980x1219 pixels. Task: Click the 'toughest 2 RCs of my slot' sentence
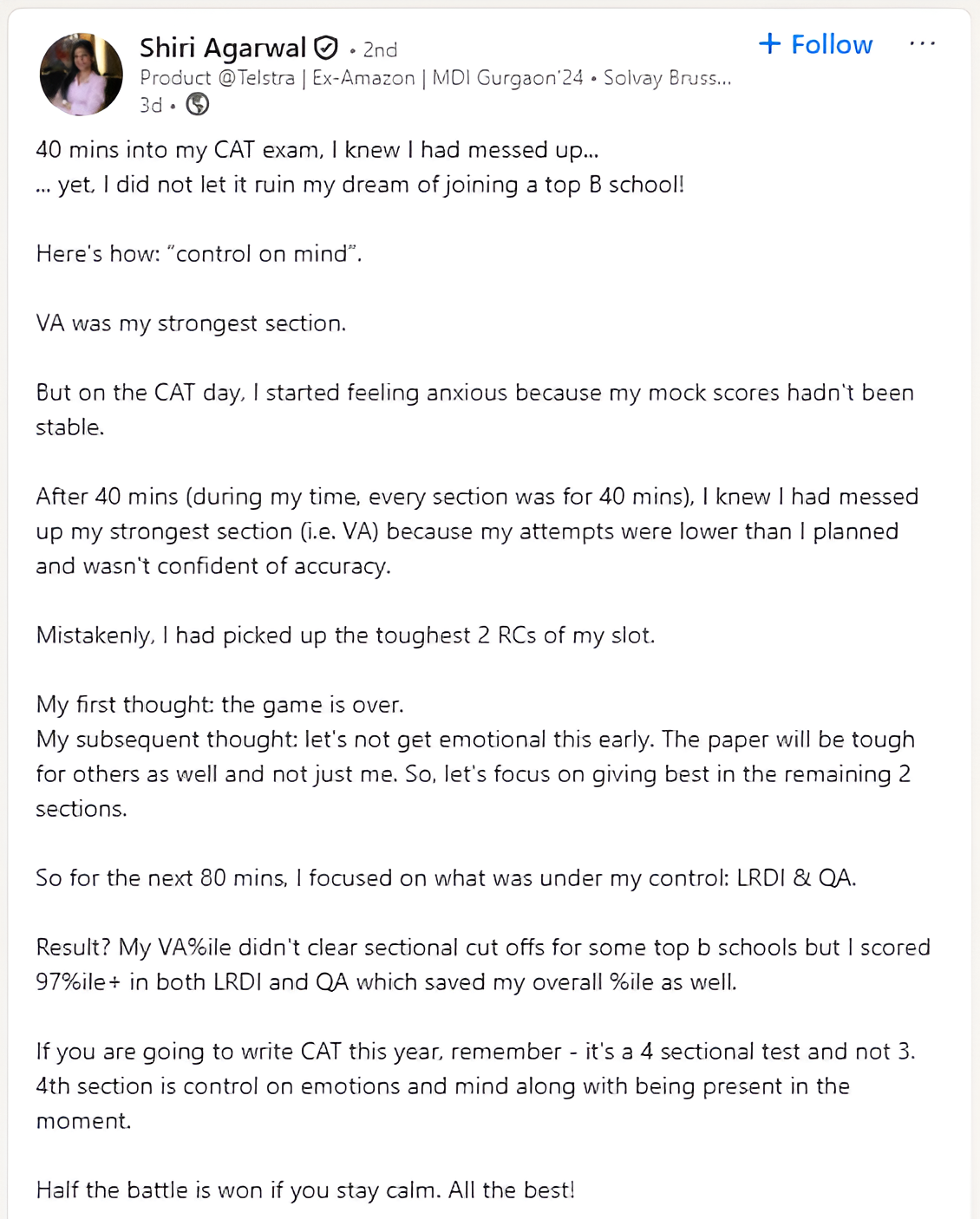[345, 636]
